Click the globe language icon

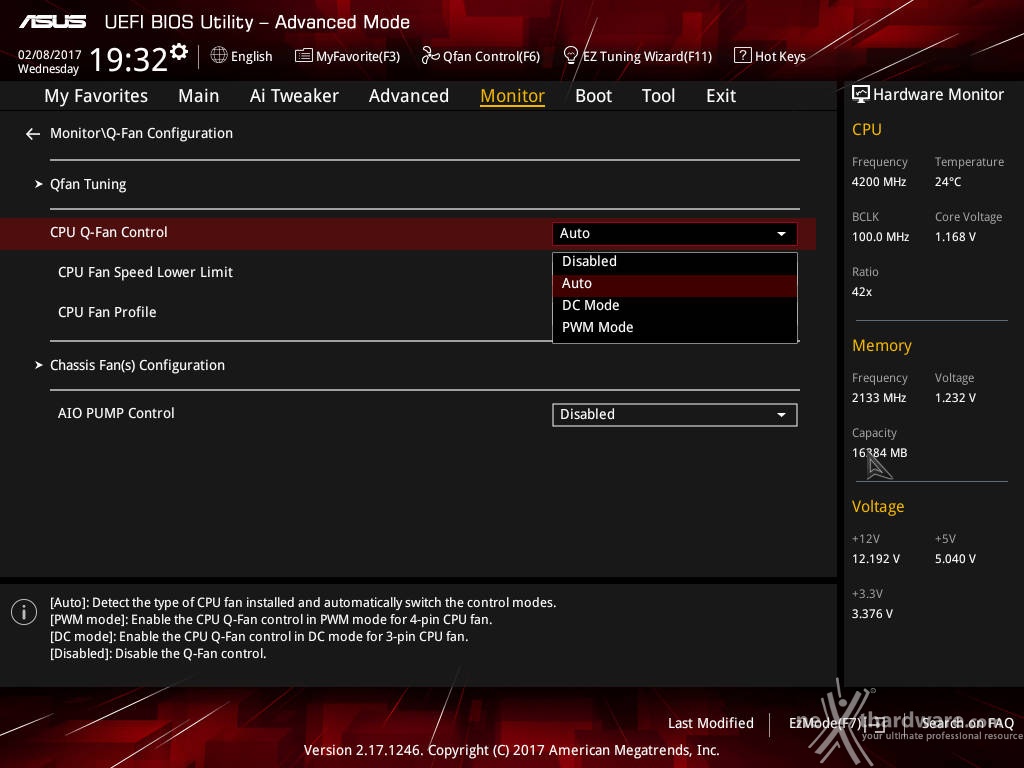219,55
